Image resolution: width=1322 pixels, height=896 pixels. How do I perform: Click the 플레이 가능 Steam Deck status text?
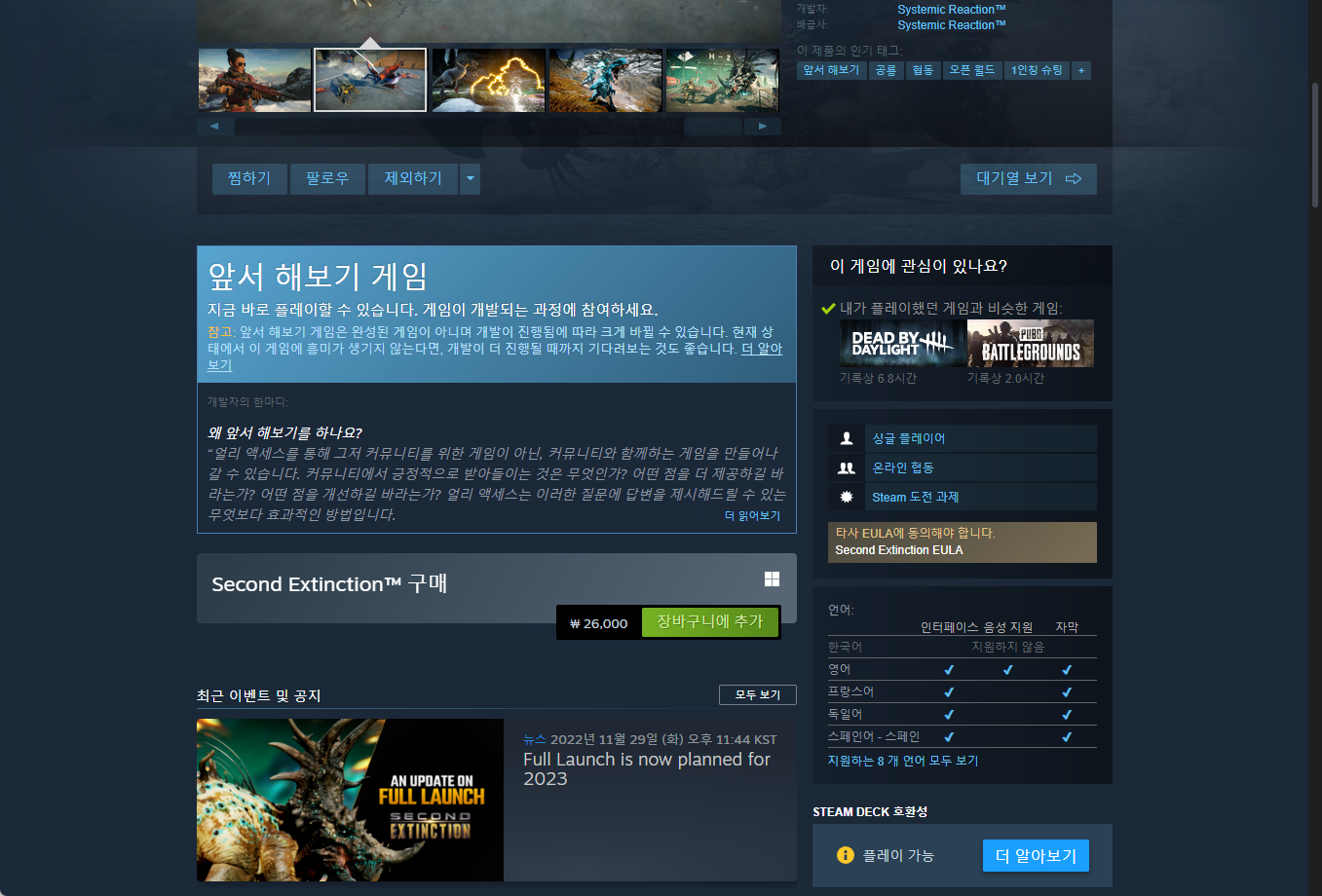coord(898,855)
